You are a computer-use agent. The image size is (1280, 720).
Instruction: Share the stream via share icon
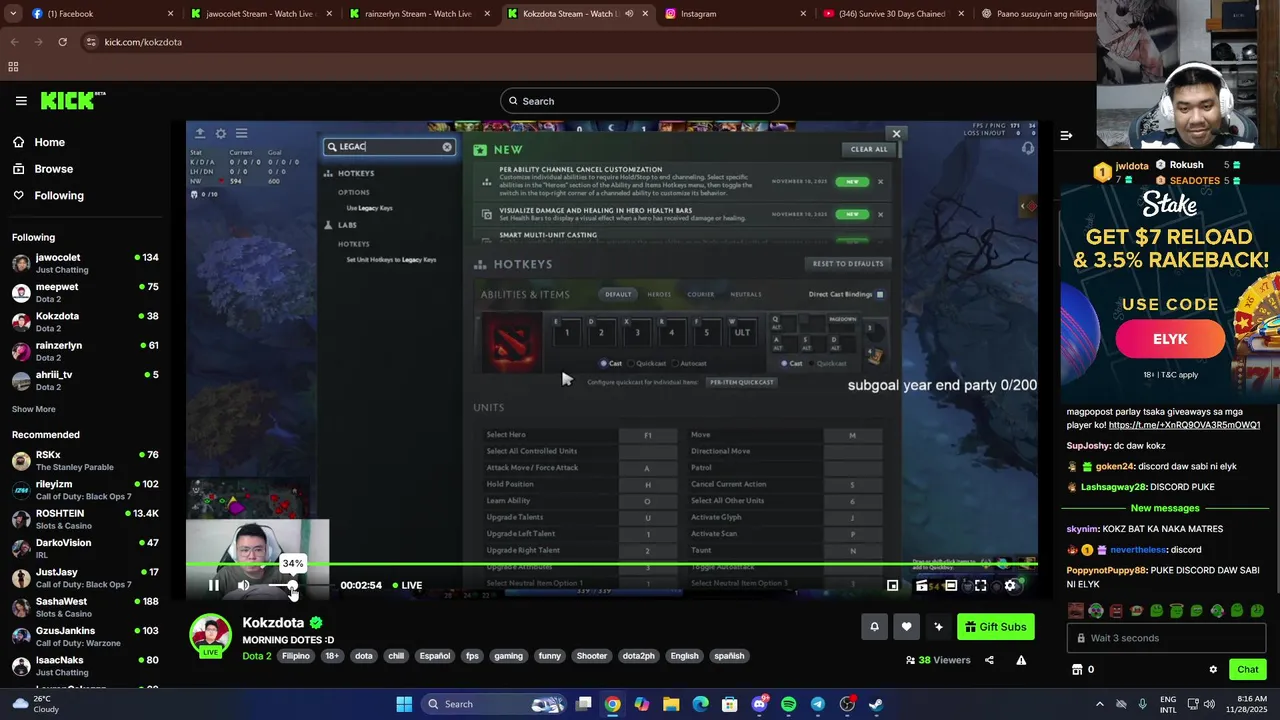click(989, 660)
